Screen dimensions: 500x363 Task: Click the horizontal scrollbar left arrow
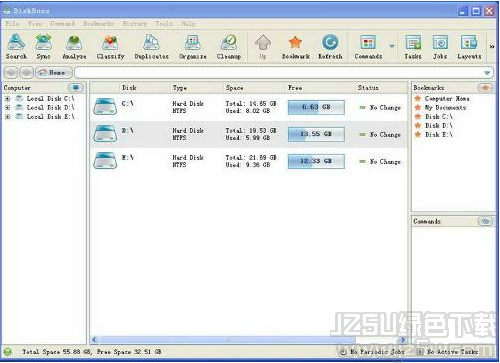94,340
